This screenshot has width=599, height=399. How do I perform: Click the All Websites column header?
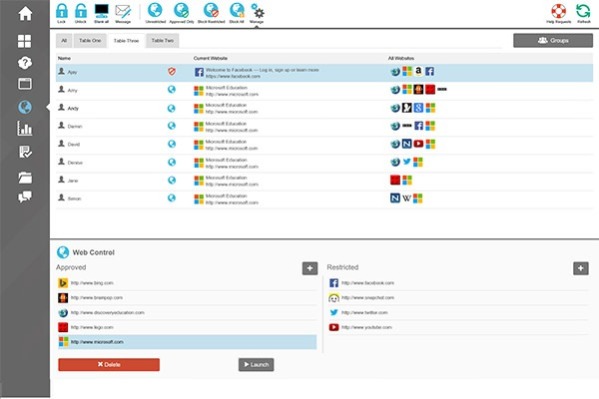pyautogui.click(x=401, y=58)
